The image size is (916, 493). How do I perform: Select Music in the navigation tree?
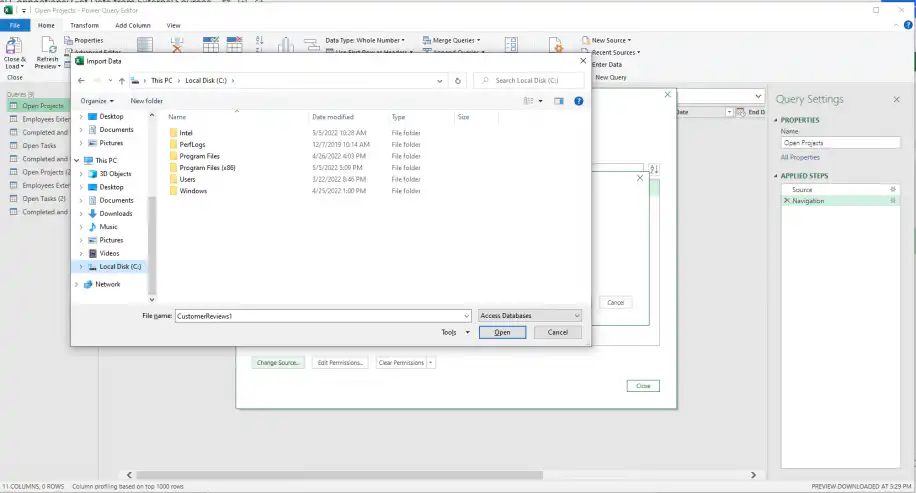[x=109, y=227]
